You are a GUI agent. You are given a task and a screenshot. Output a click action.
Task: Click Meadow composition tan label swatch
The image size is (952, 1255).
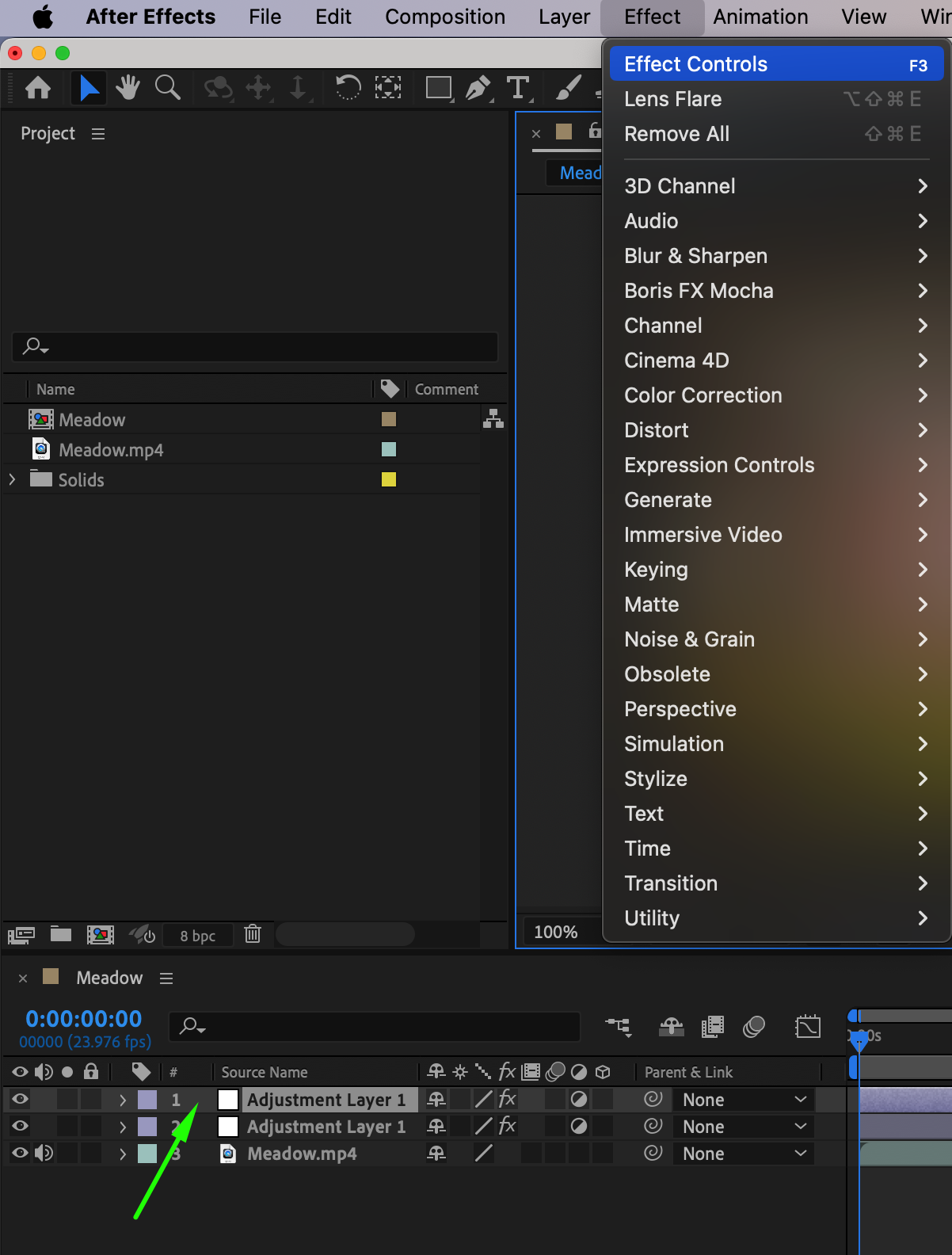(389, 419)
